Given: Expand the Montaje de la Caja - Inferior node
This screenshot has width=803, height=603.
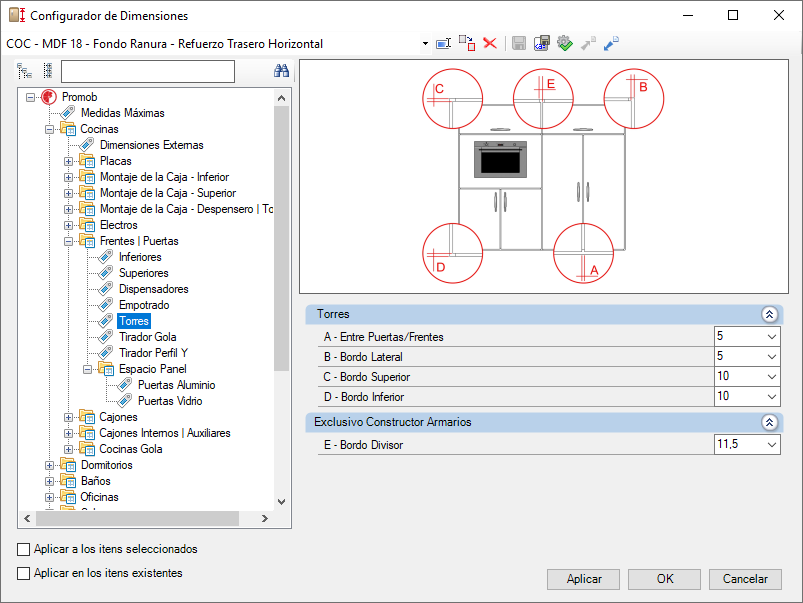Looking at the screenshot, I should [68, 177].
